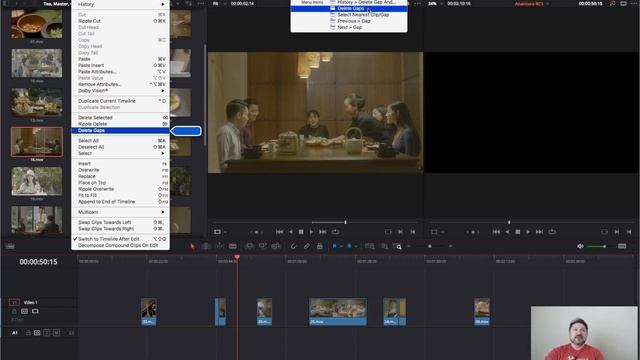640x360 pixels.
Task: Click the Replace Clip toolbar icon
Action: [x=276, y=246]
